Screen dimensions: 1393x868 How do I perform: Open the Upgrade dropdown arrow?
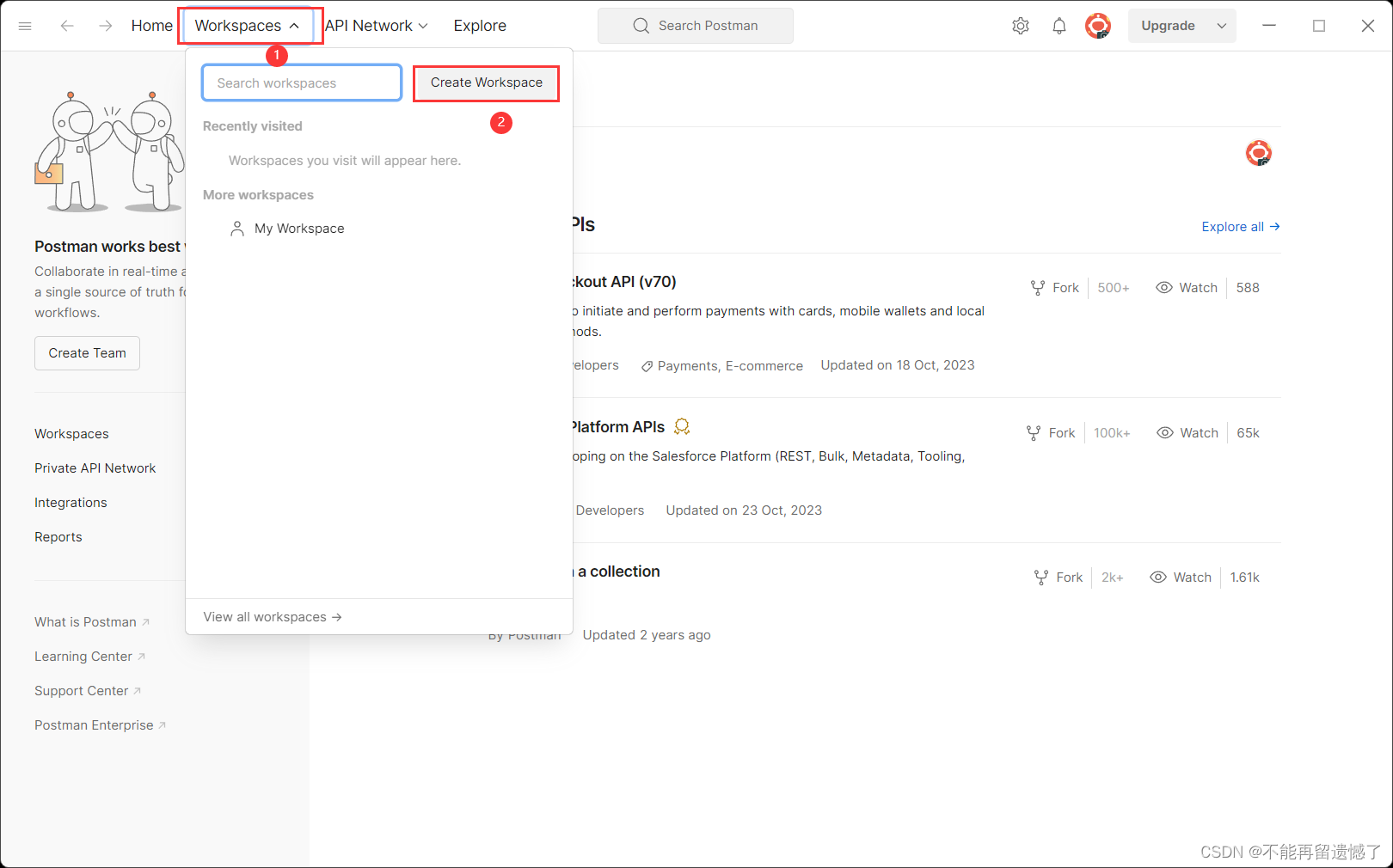click(1222, 26)
